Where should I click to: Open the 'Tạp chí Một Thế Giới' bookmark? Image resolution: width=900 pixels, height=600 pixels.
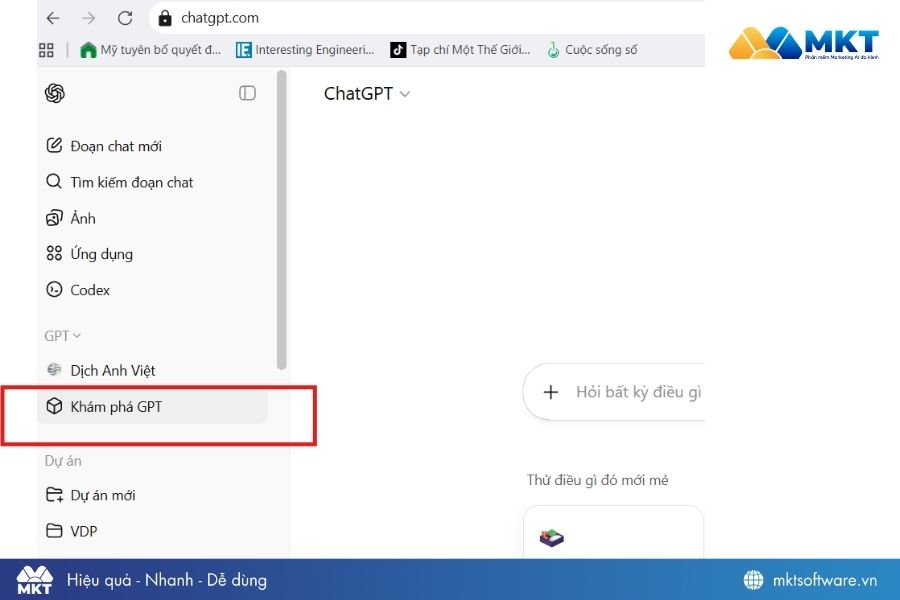[460, 50]
